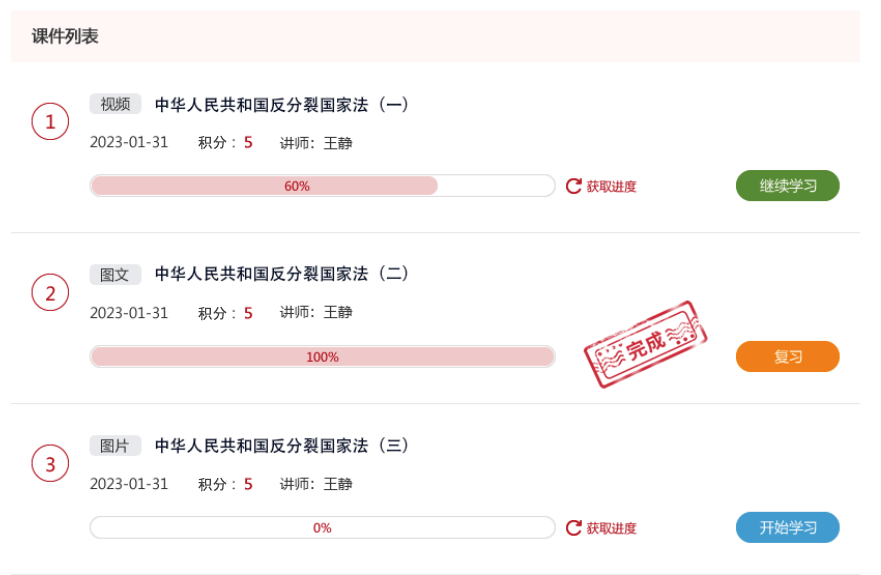The width and height of the screenshot is (881, 575).
Task: Continue learning with the green 继续学习 button
Action: pyautogui.click(x=788, y=185)
